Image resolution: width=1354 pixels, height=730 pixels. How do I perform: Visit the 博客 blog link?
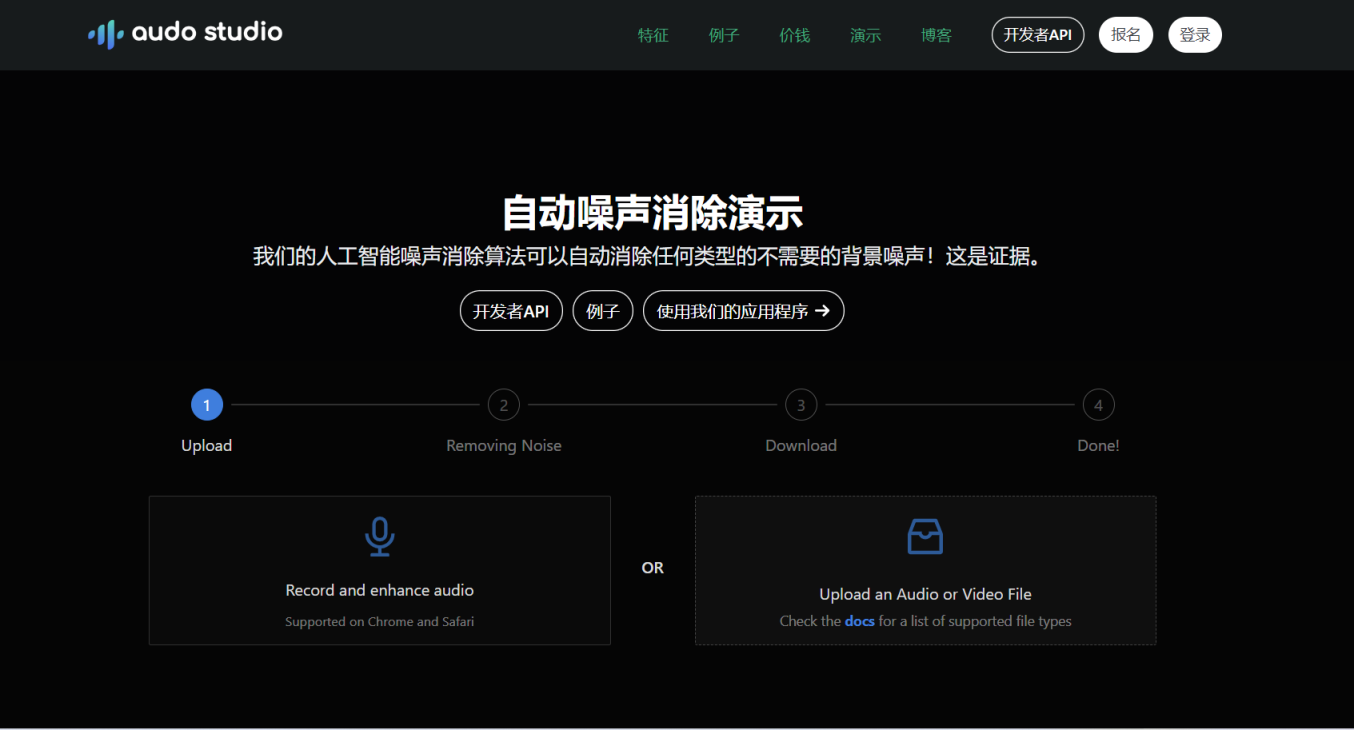936,35
